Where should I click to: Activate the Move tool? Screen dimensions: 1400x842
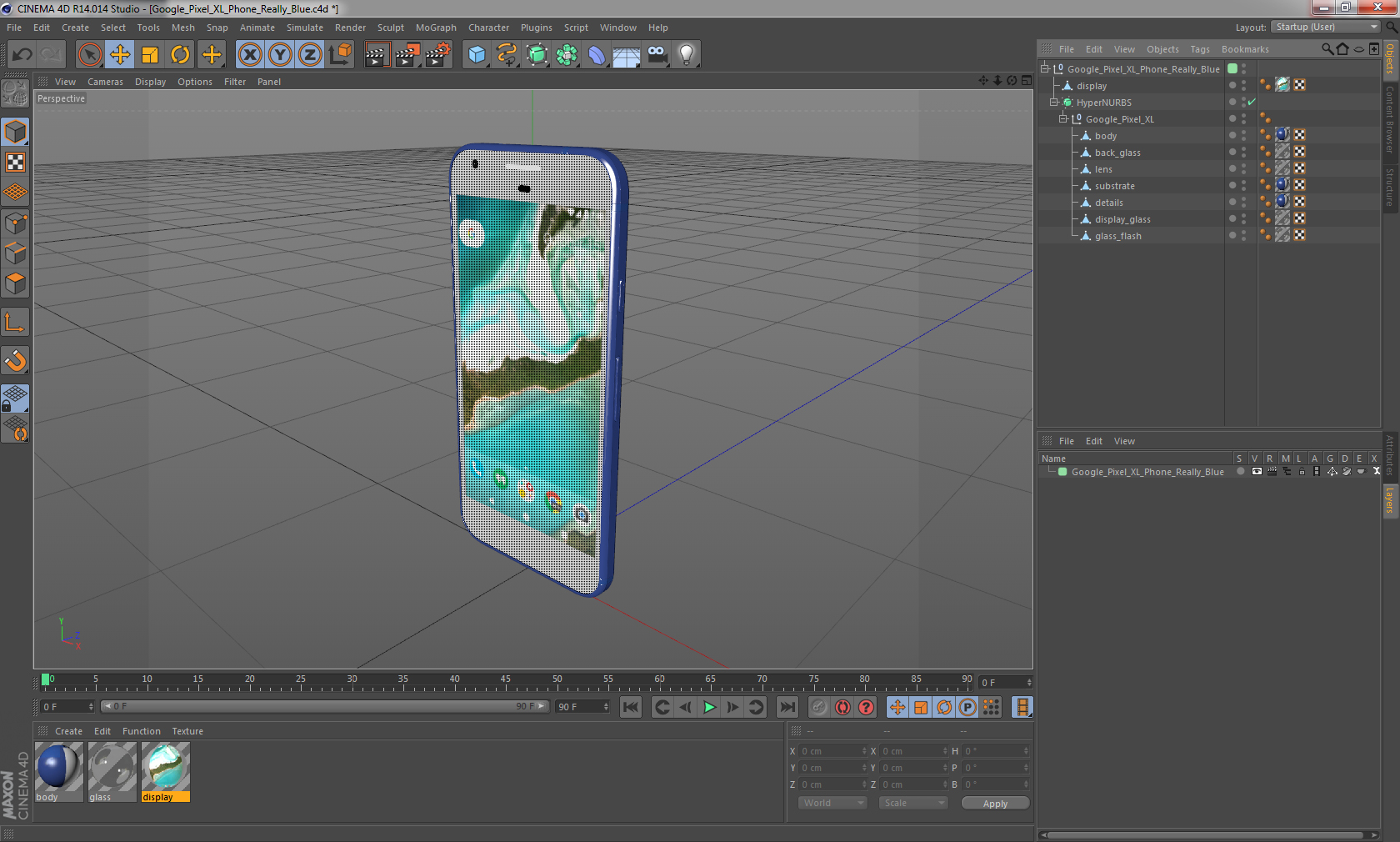point(120,55)
